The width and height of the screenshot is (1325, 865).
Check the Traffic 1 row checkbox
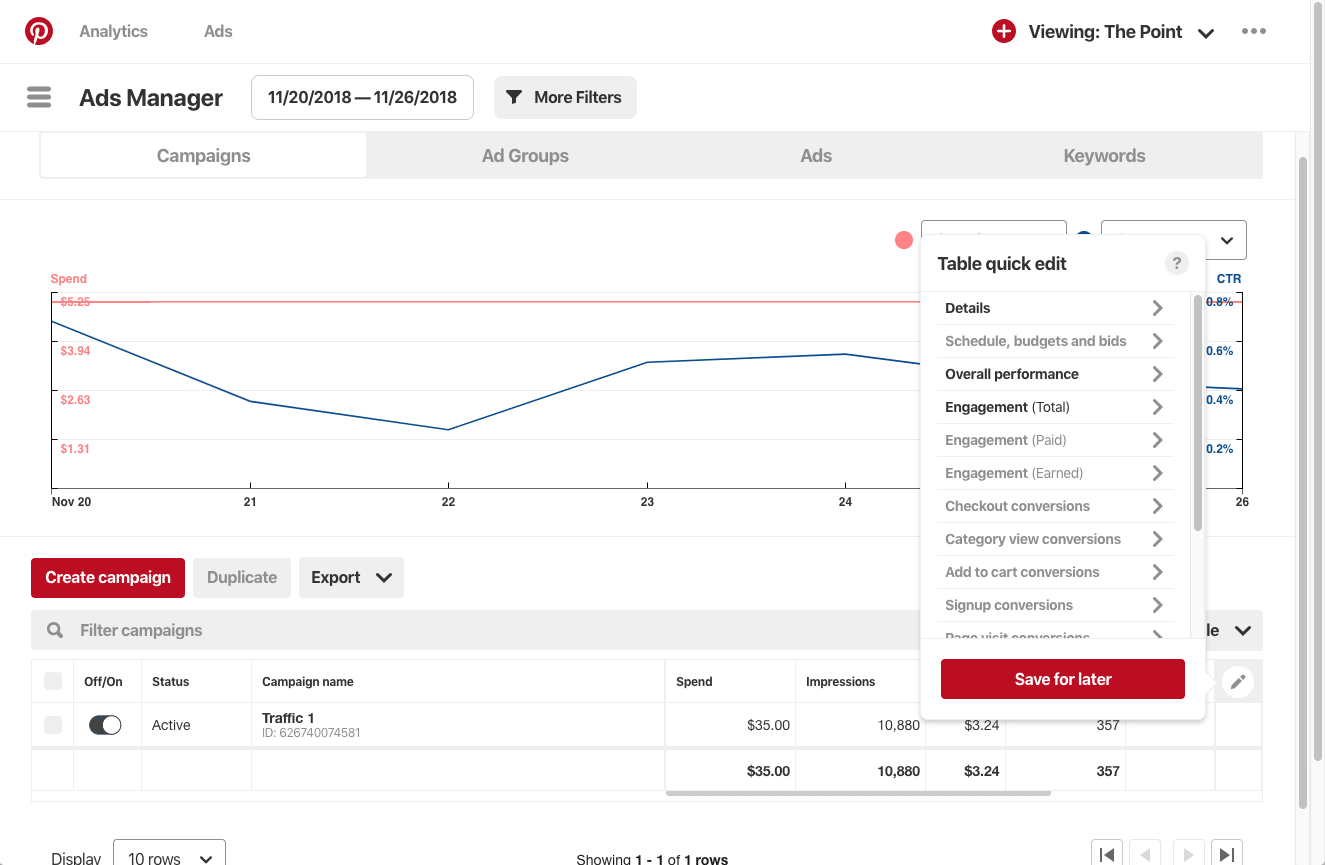(53, 725)
